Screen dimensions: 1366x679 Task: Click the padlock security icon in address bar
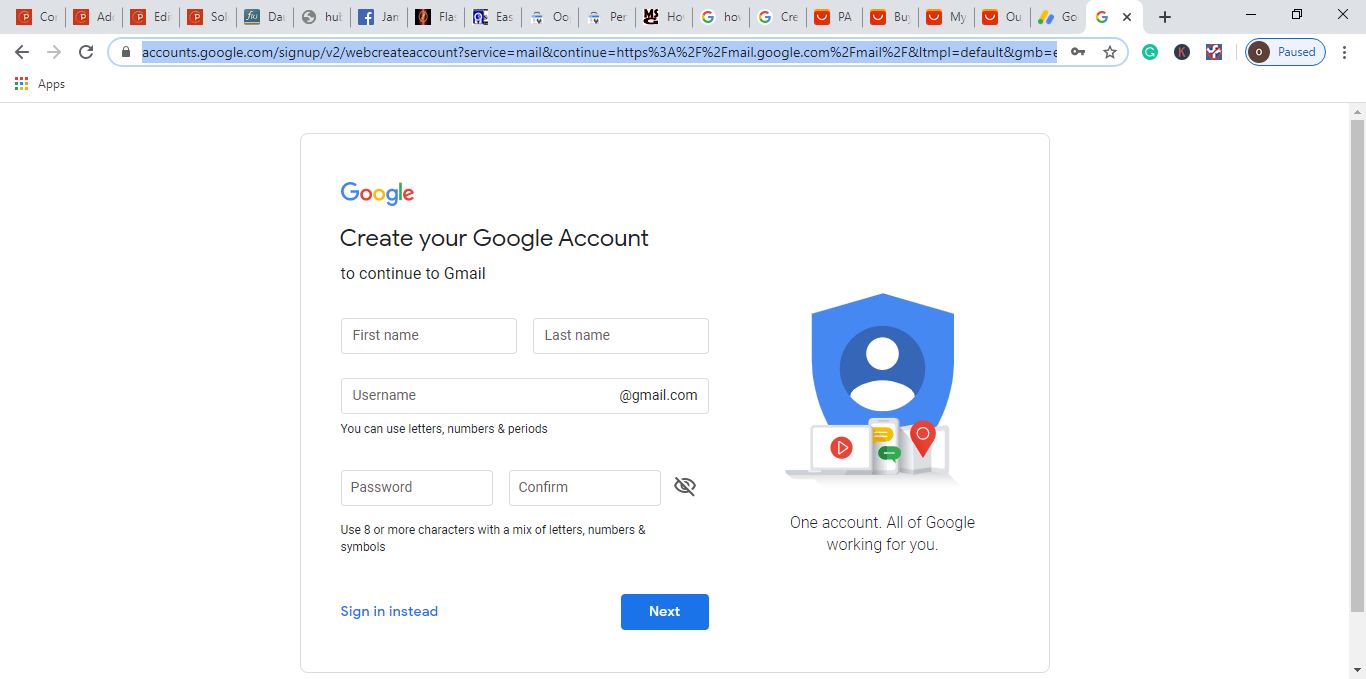coord(125,52)
